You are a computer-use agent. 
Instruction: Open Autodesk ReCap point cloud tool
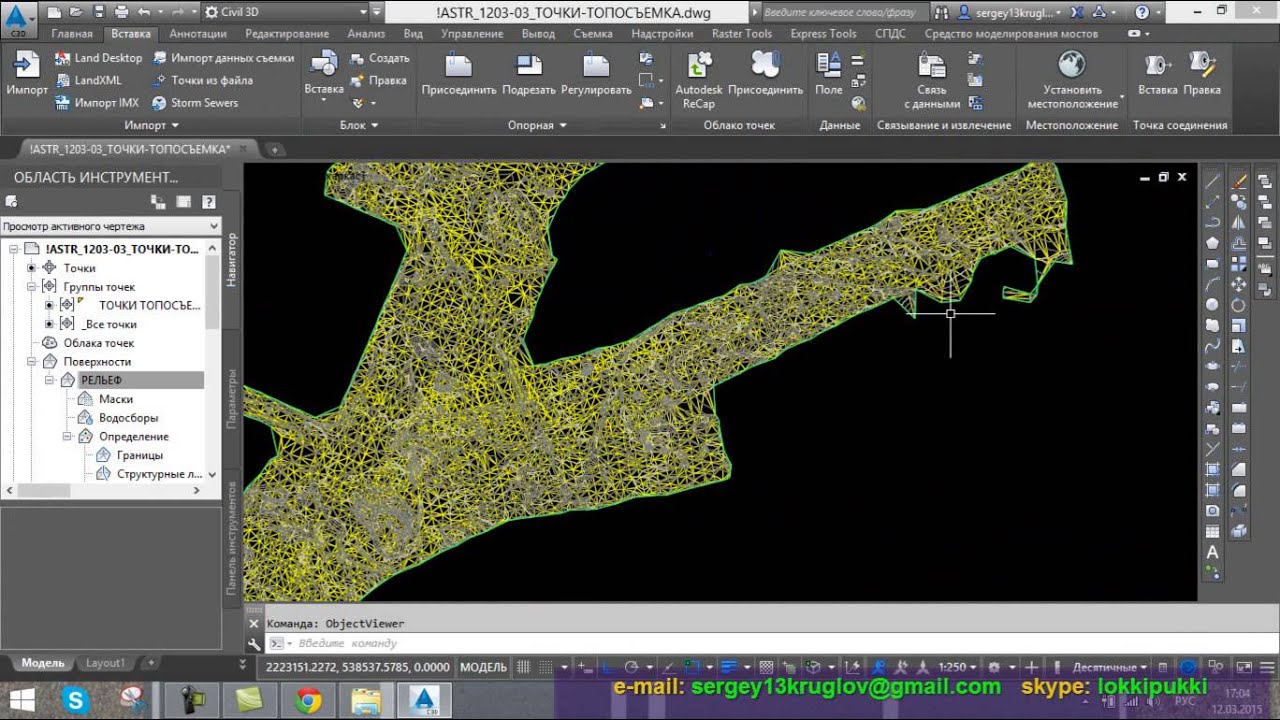699,68
